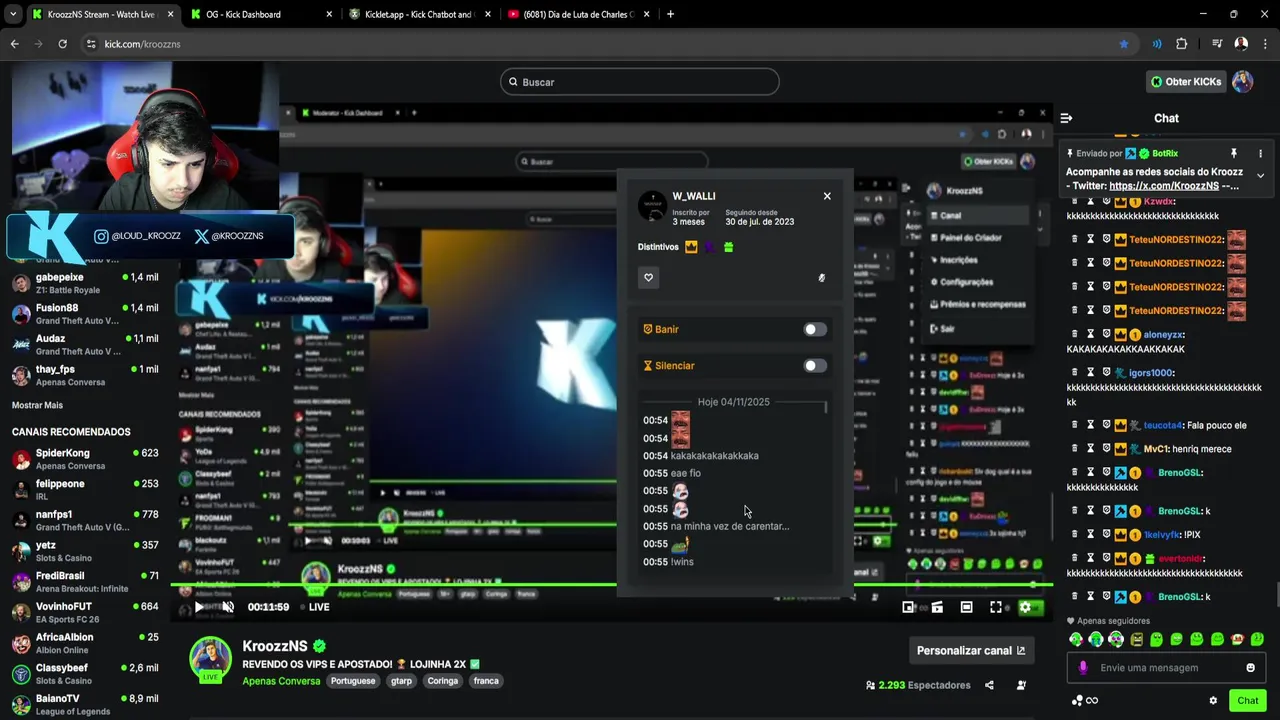Screen dimensions: 1280x720
Task: Click the heart icon in W_WALLI card
Action: point(648,278)
